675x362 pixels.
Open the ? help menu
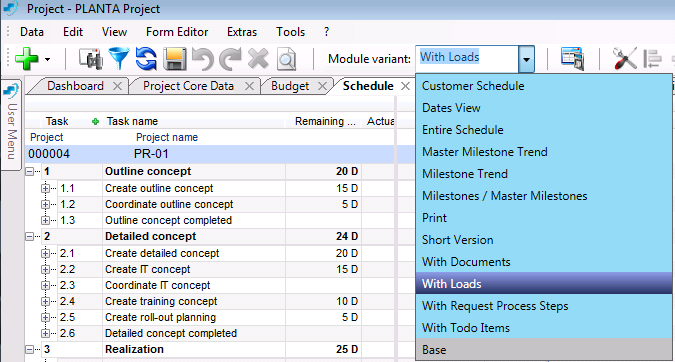(x=326, y=32)
